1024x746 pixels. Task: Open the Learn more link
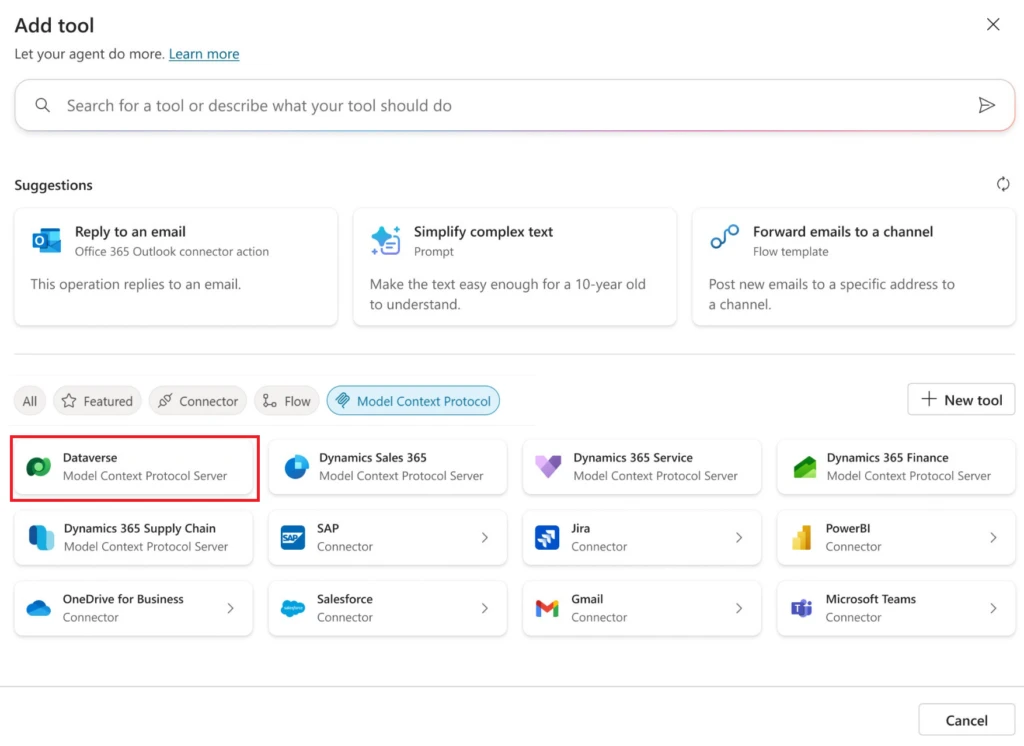[204, 54]
